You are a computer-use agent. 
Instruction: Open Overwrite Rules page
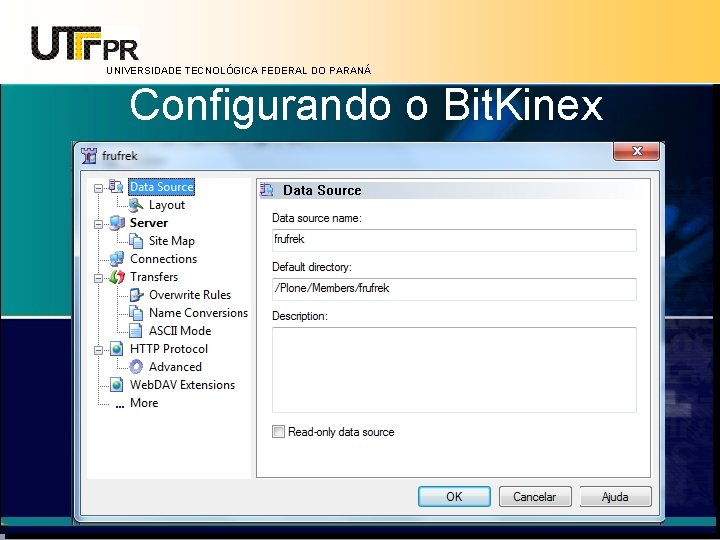(x=190, y=295)
